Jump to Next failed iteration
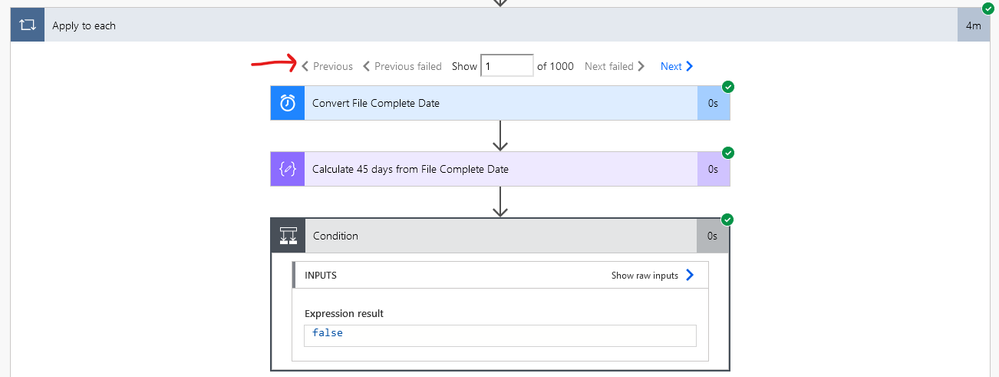Screen dimensions: 999x377 [x=615, y=66]
